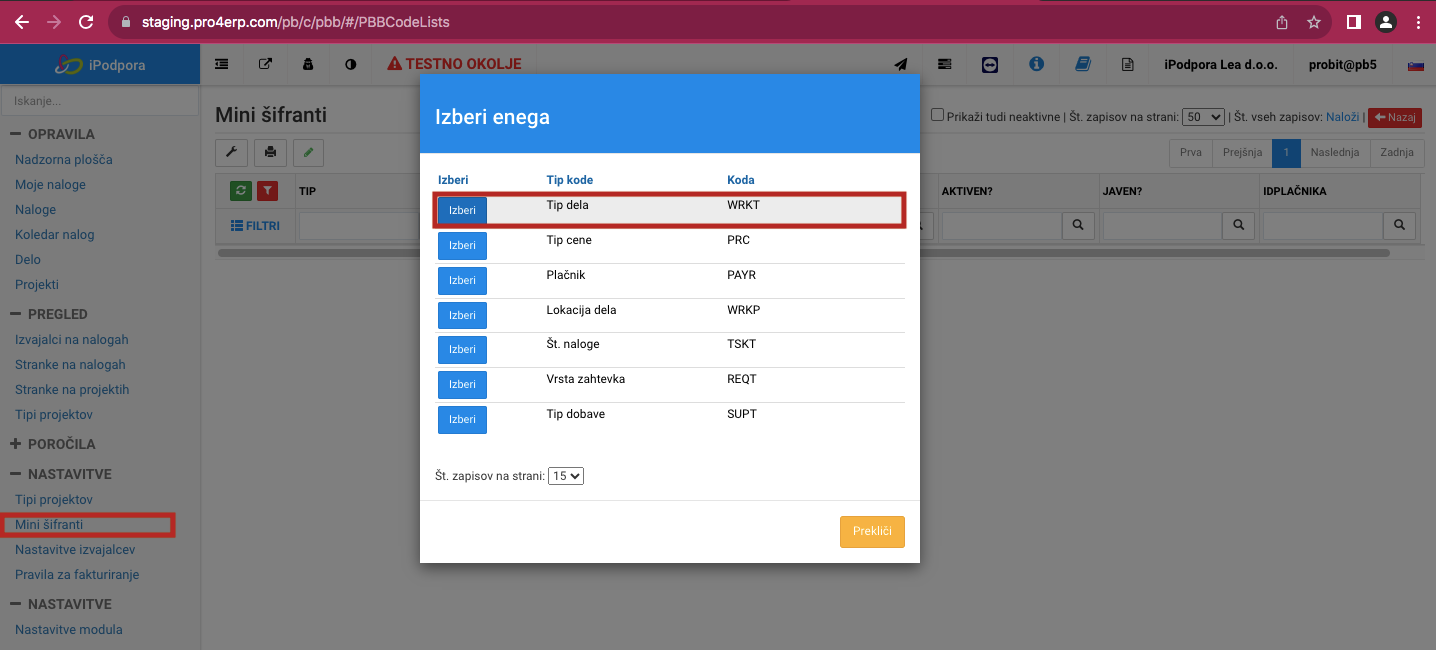Image resolution: width=1436 pixels, height=650 pixels.
Task: Open the dialog page size dropdown showing 15
Action: tap(566, 476)
